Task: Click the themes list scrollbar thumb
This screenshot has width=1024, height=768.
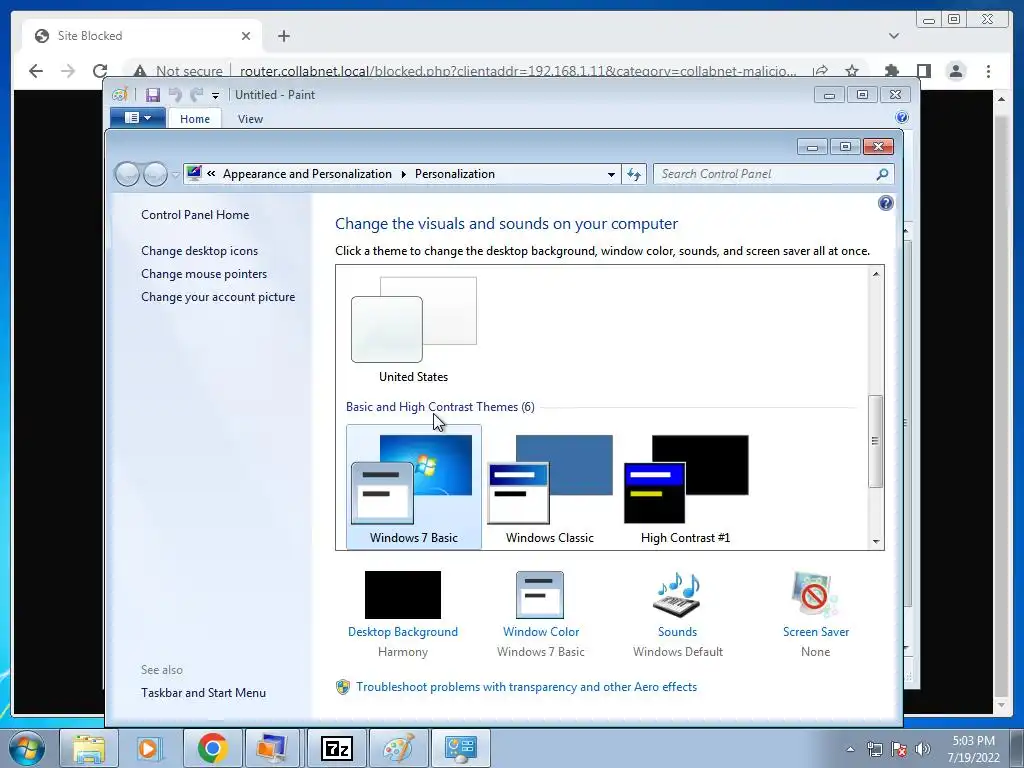Action: click(x=875, y=441)
